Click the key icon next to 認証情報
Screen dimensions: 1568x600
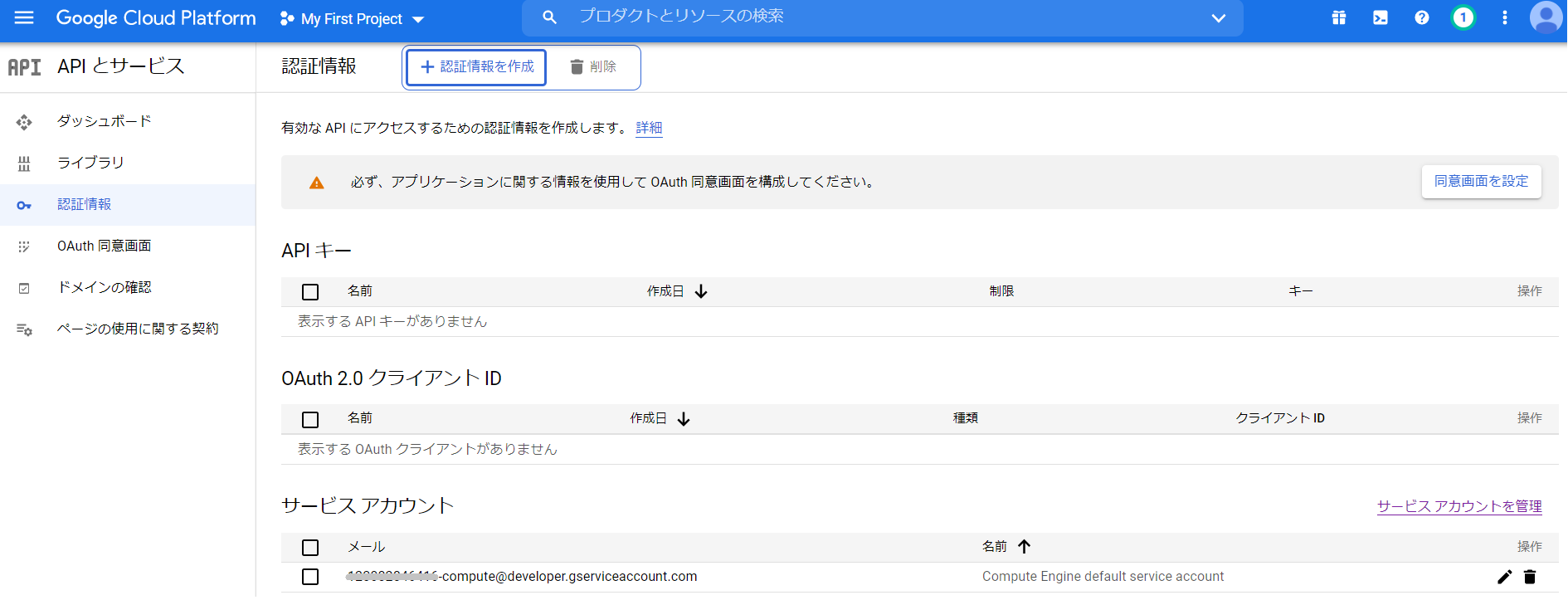click(24, 205)
